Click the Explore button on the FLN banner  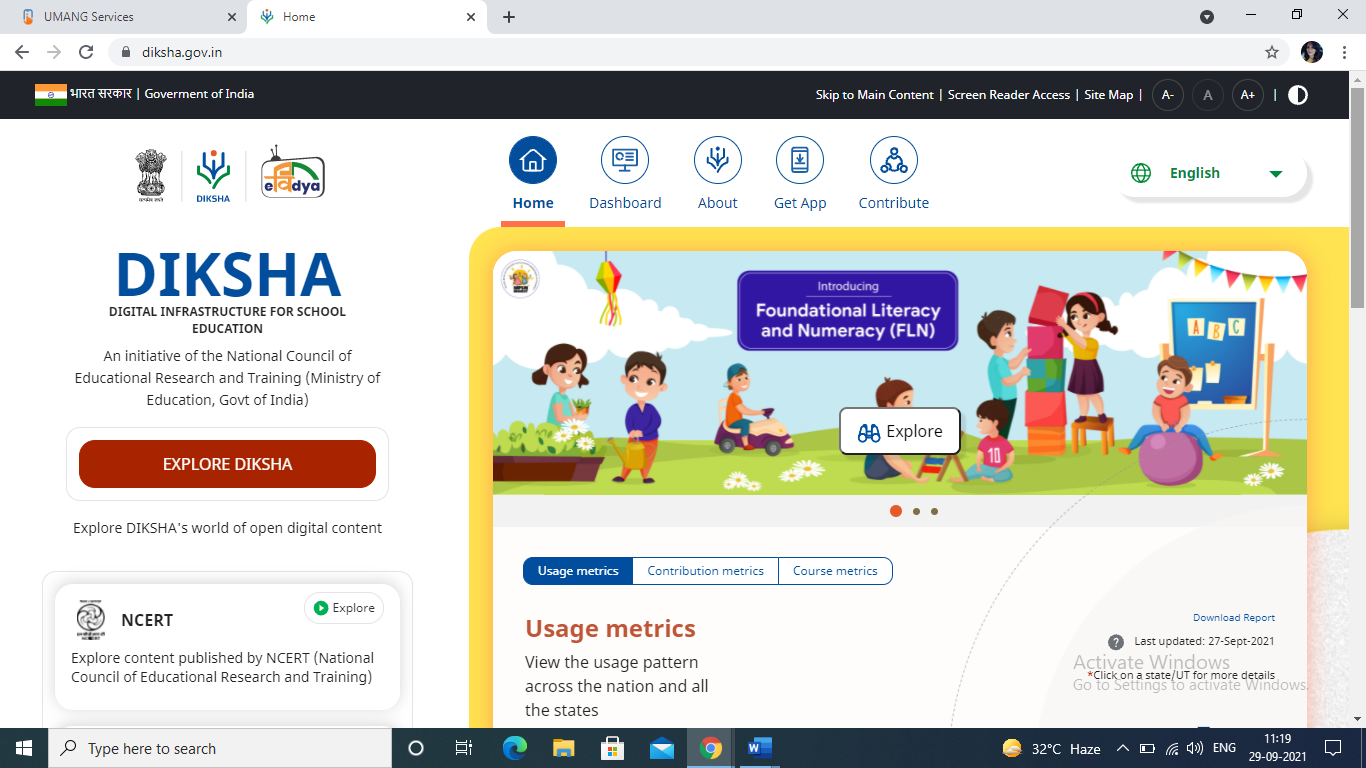[899, 431]
